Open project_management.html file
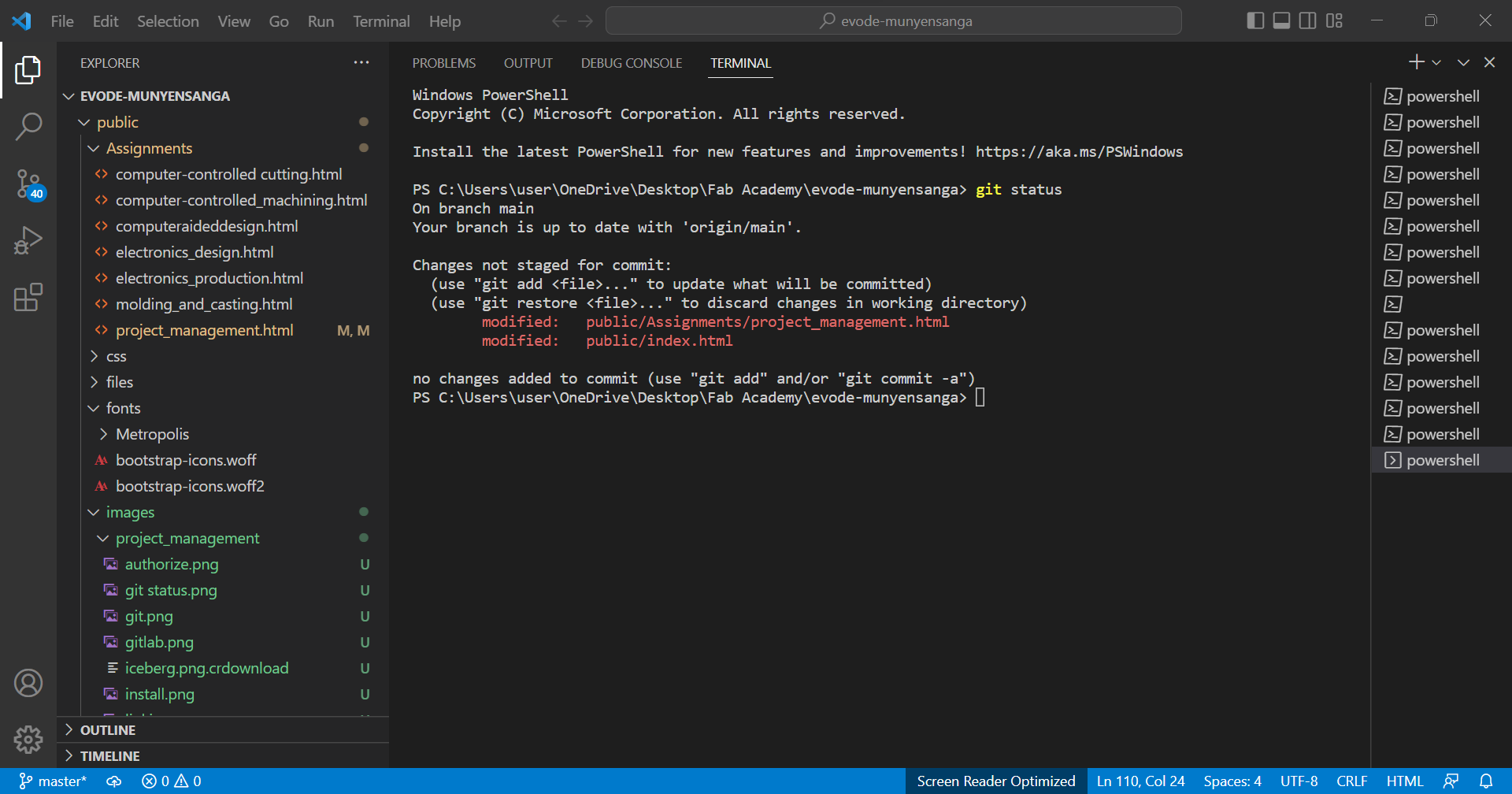Viewport: 1512px width, 794px height. (x=223, y=330)
